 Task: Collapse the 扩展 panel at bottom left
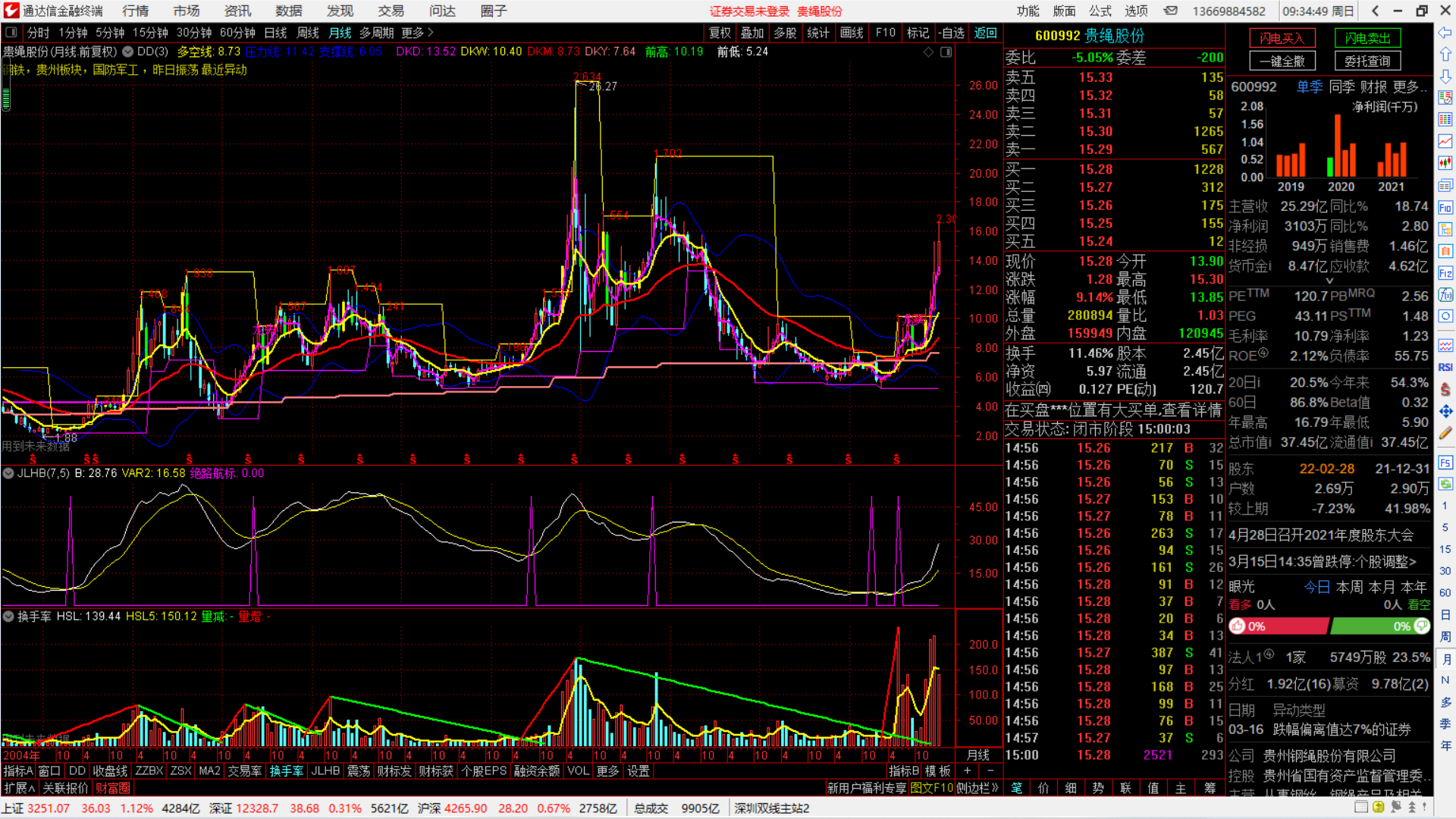click(19, 789)
